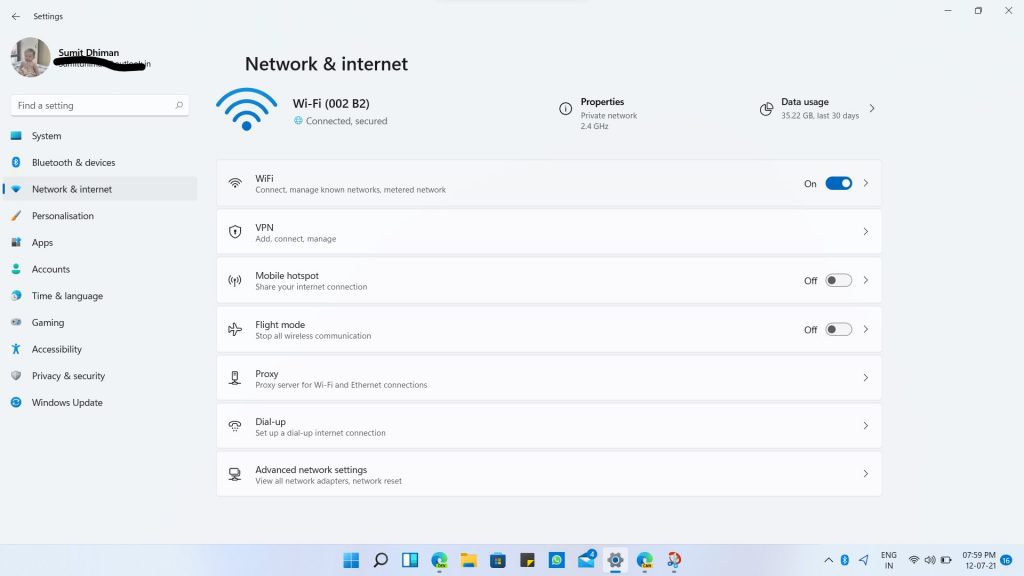Open the Proxy settings icon
Screen dimensions: 1024x576
click(234, 377)
